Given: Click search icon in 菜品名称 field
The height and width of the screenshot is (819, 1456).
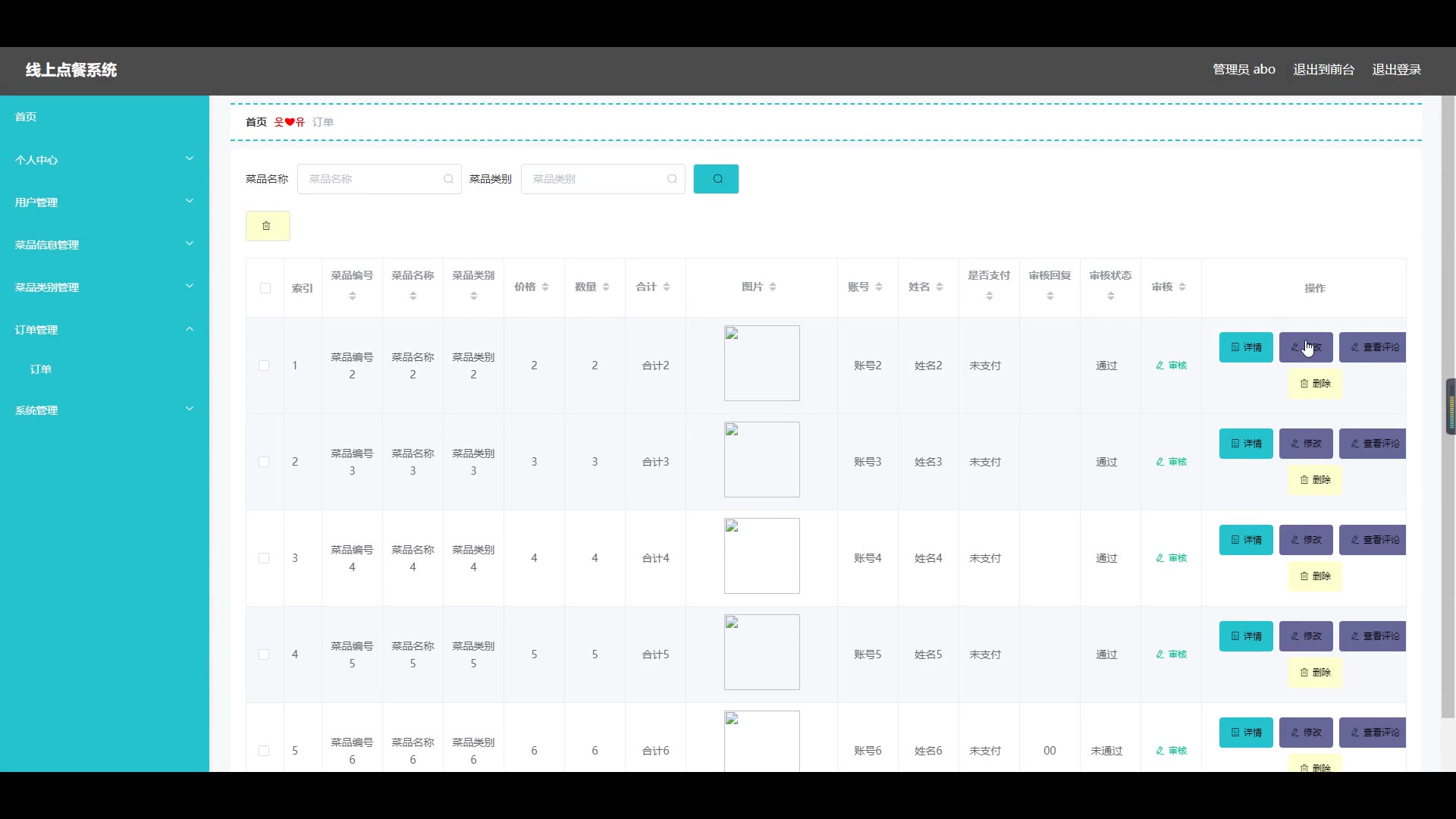Looking at the screenshot, I should coord(448,179).
